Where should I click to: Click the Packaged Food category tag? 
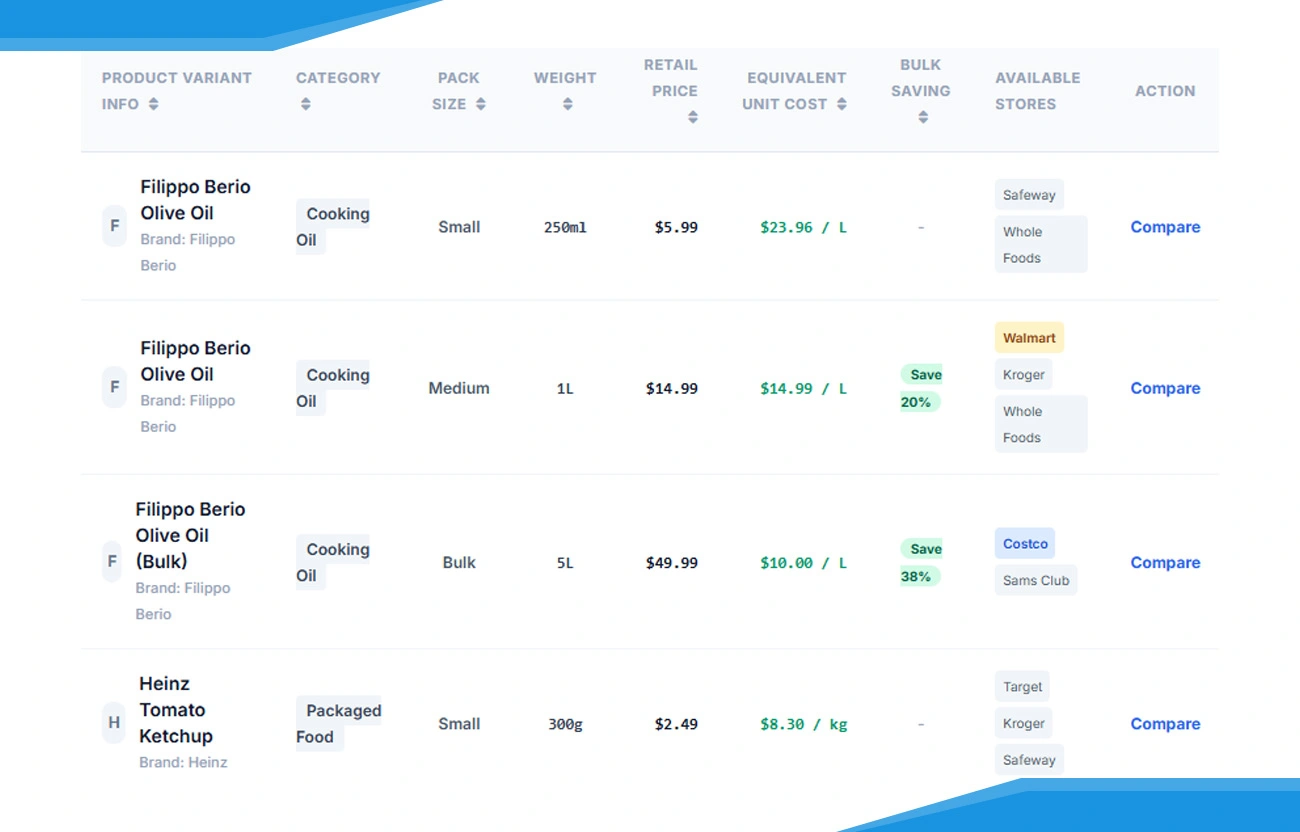point(339,724)
